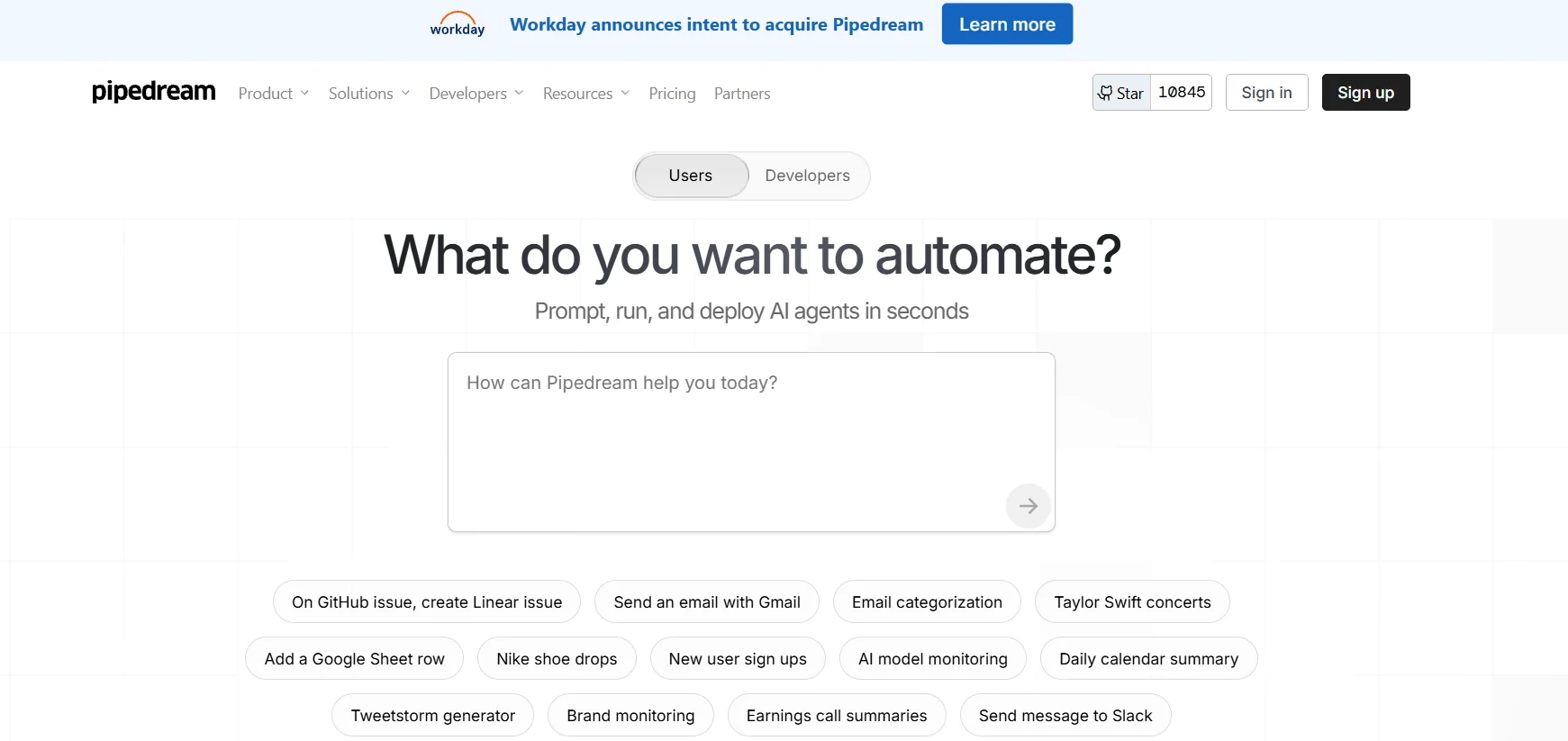Click the GitHub Star button
This screenshot has height=741, width=1568.
1121,93
